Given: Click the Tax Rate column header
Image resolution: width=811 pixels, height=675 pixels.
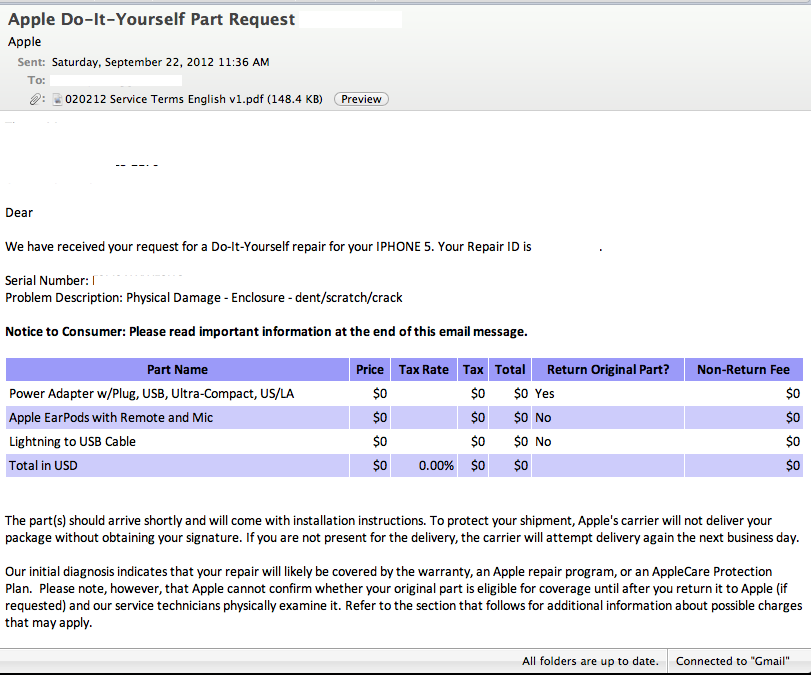Looking at the screenshot, I should (424, 369).
